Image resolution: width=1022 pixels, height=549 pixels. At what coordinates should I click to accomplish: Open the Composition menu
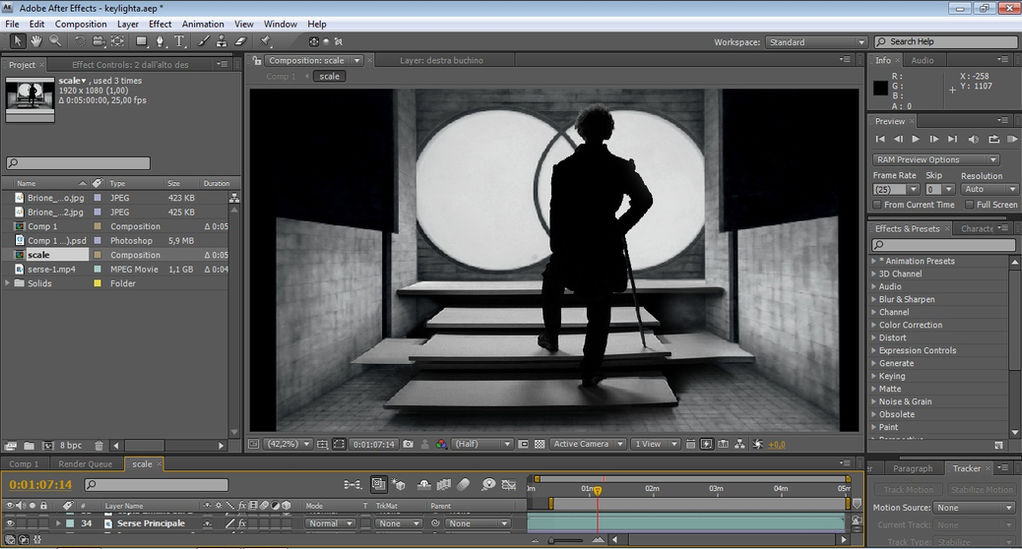coord(80,24)
